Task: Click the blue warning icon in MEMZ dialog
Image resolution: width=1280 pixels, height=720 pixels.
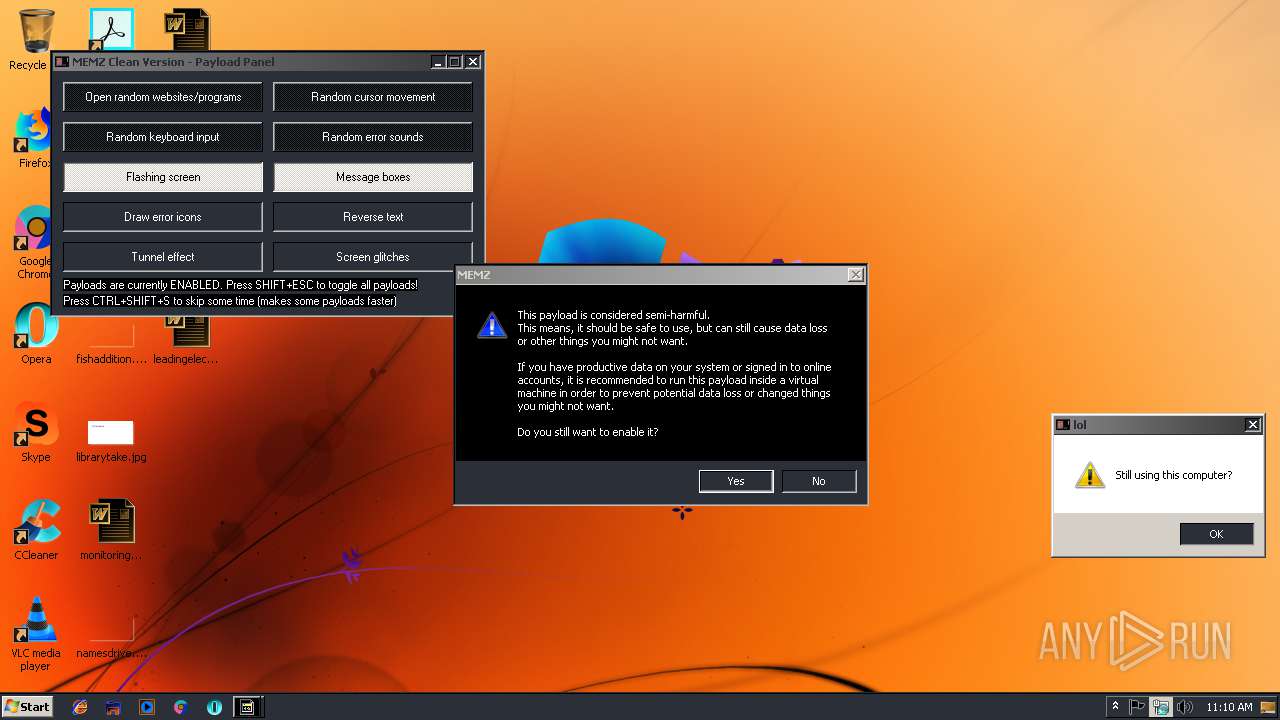Action: click(492, 324)
